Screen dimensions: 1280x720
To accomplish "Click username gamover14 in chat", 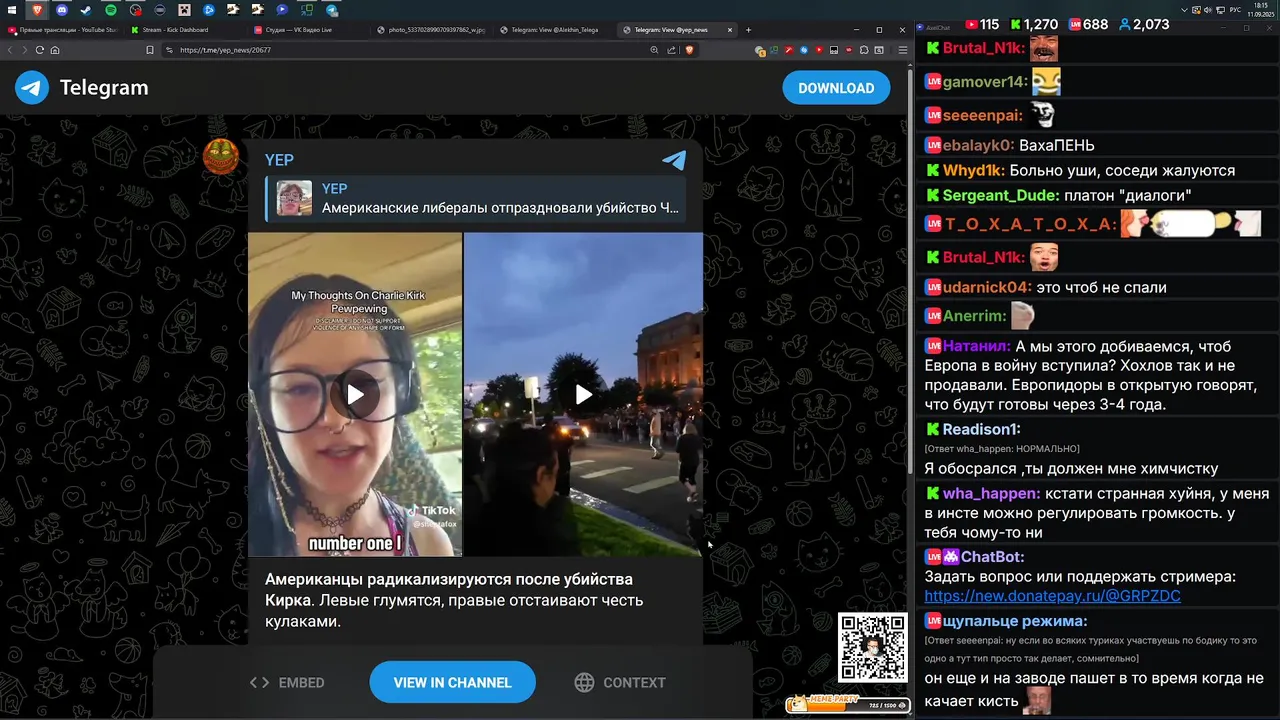I will pyautogui.click(x=985, y=82).
